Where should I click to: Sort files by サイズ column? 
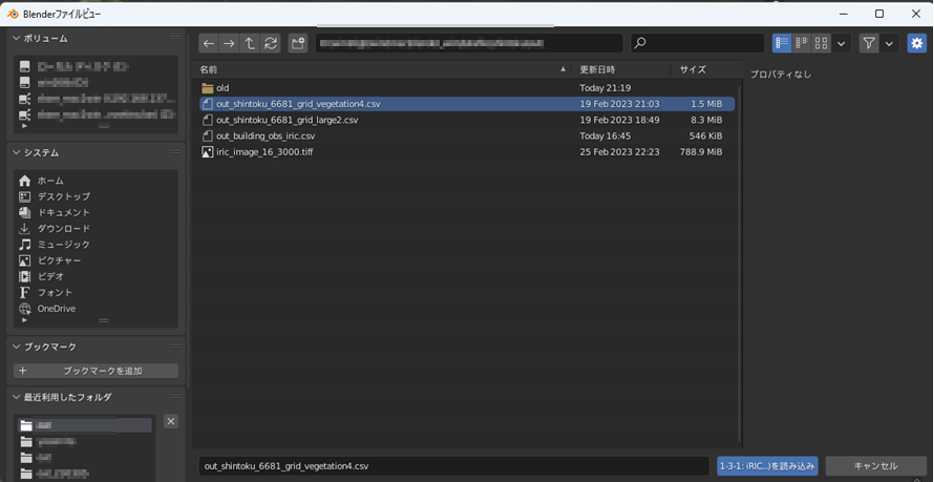coord(704,70)
